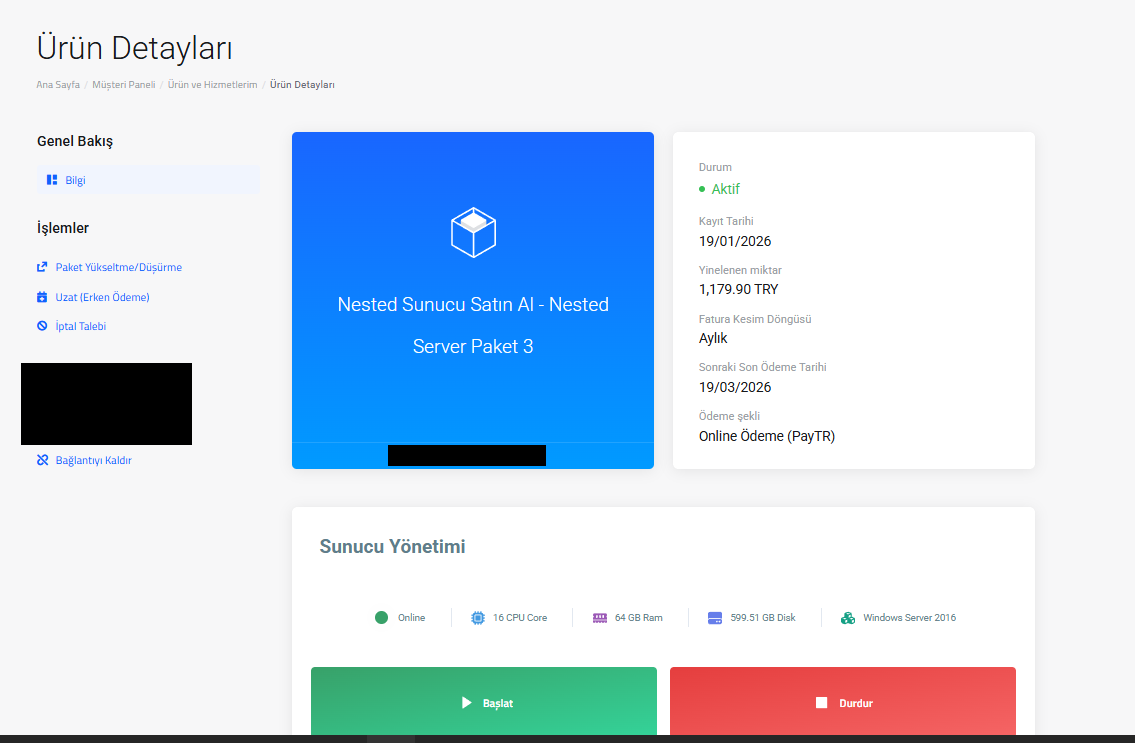1135x743 pixels.
Task: Go to Ana Sayfa breadcrumb
Action: coord(58,85)
